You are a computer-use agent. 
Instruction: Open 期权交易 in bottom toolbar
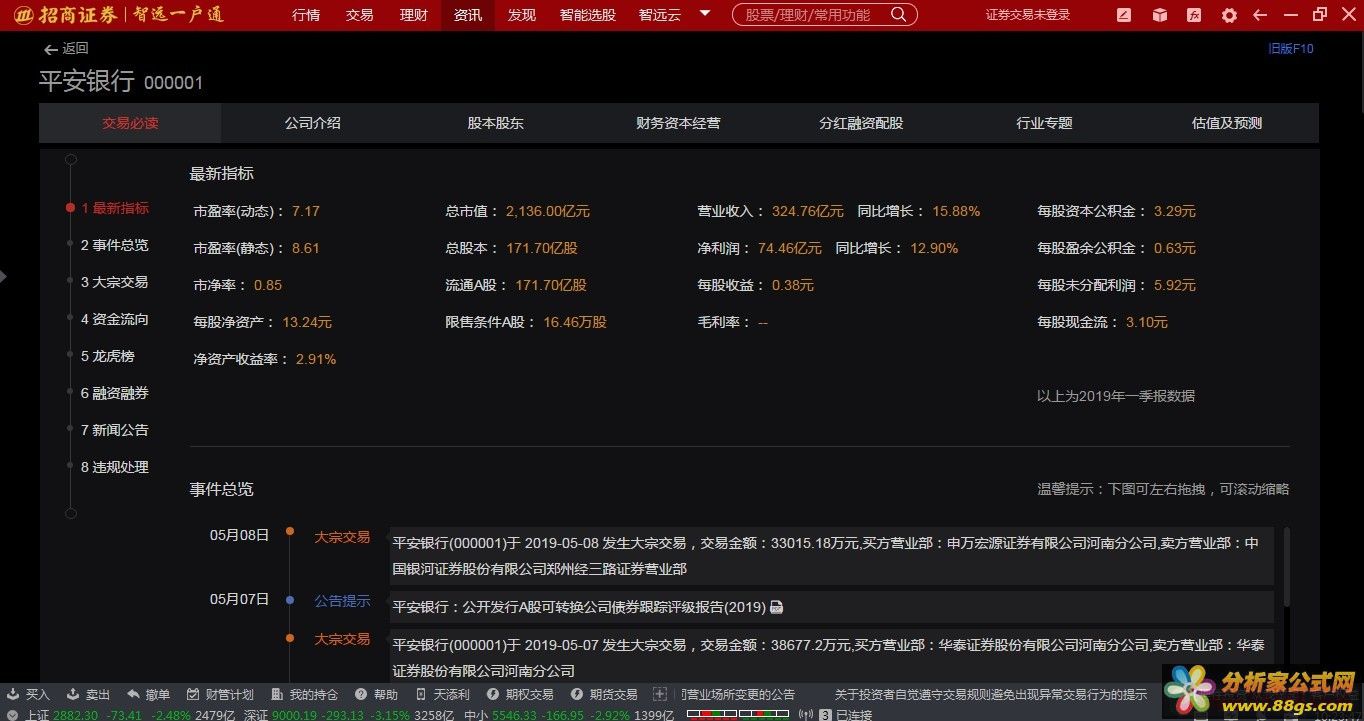(520, 694)
